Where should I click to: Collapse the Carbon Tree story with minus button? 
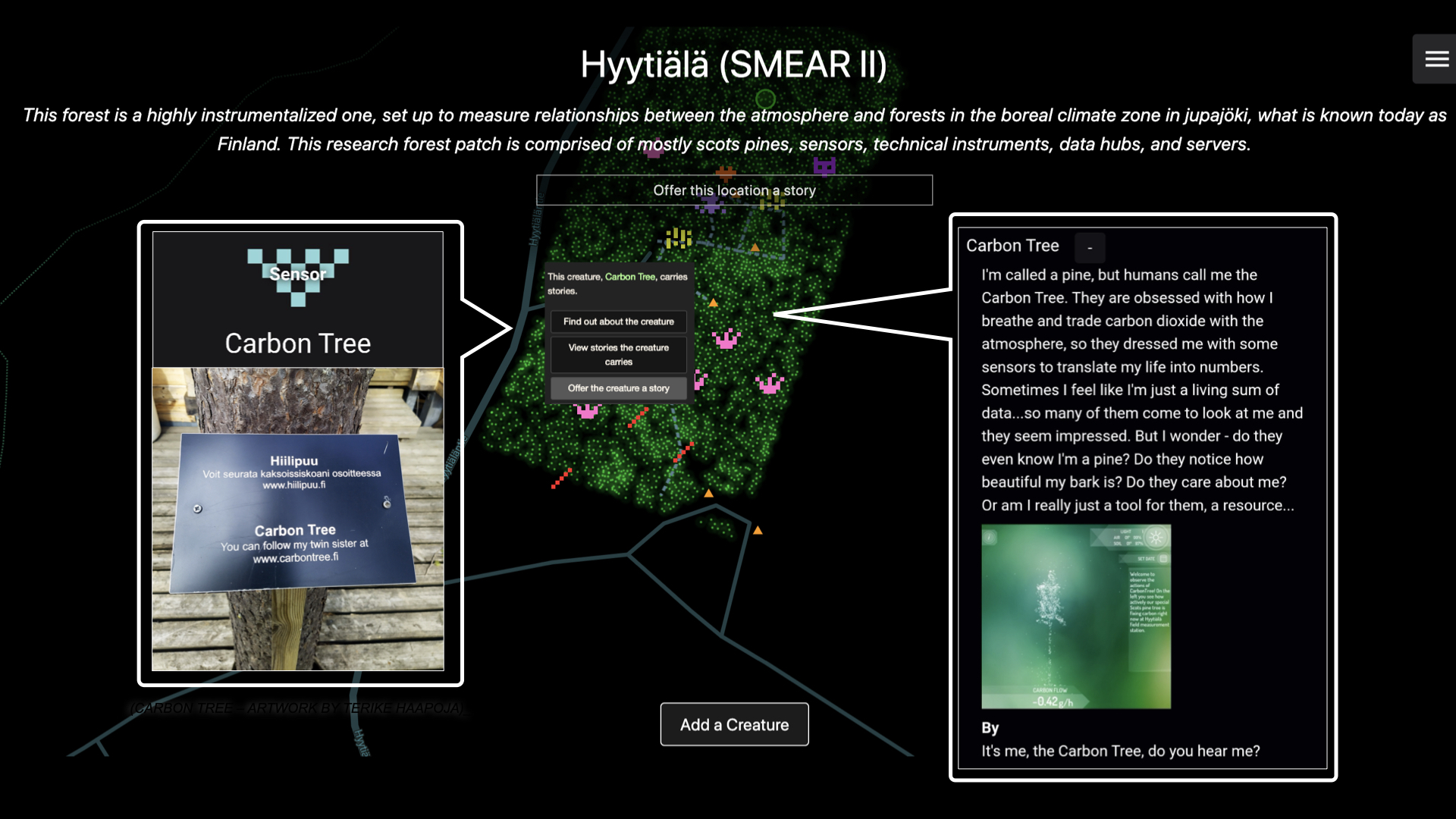[x=1090, y=248]
